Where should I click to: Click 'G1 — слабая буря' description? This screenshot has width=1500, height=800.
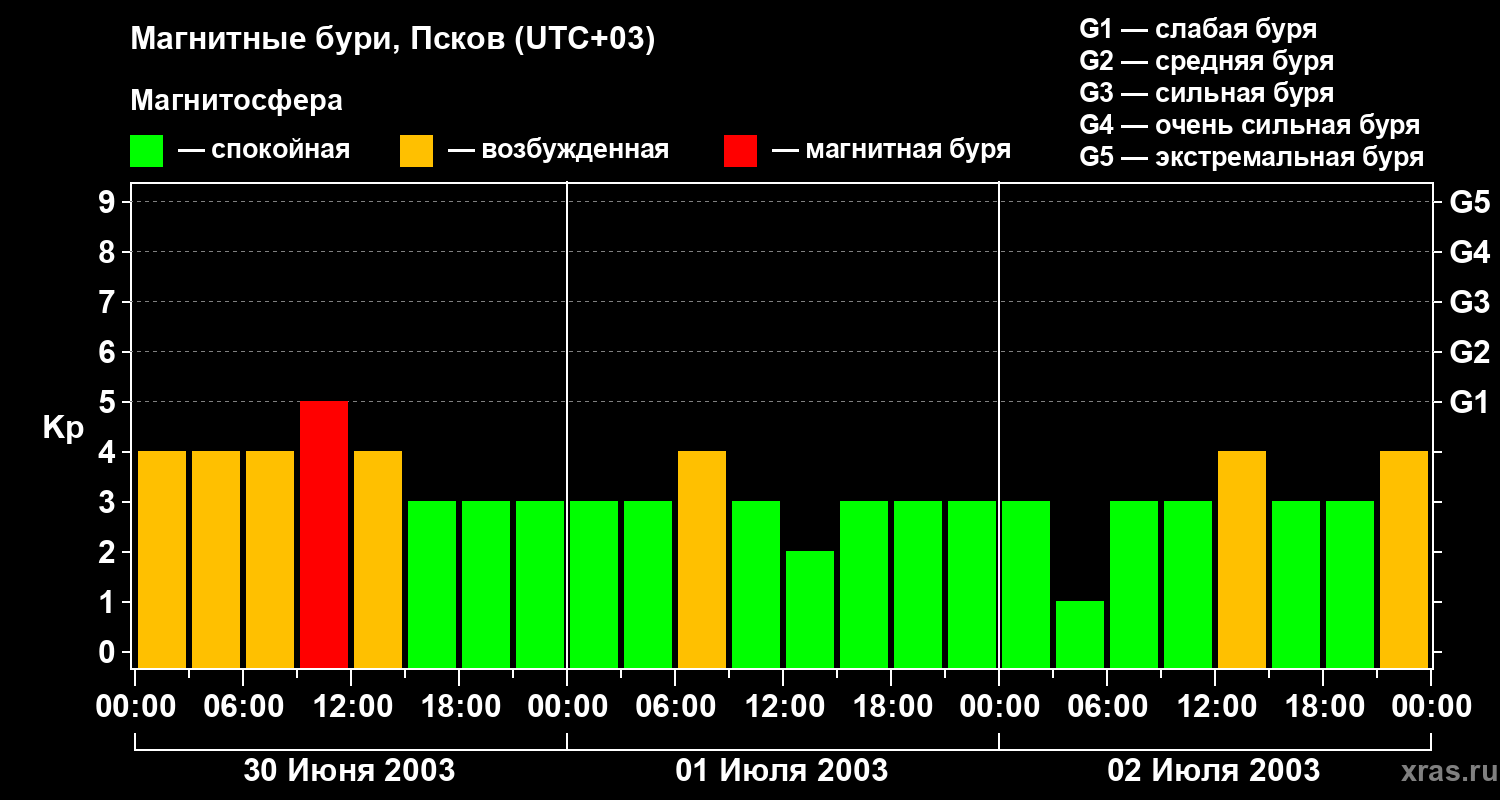(1198, 29)
